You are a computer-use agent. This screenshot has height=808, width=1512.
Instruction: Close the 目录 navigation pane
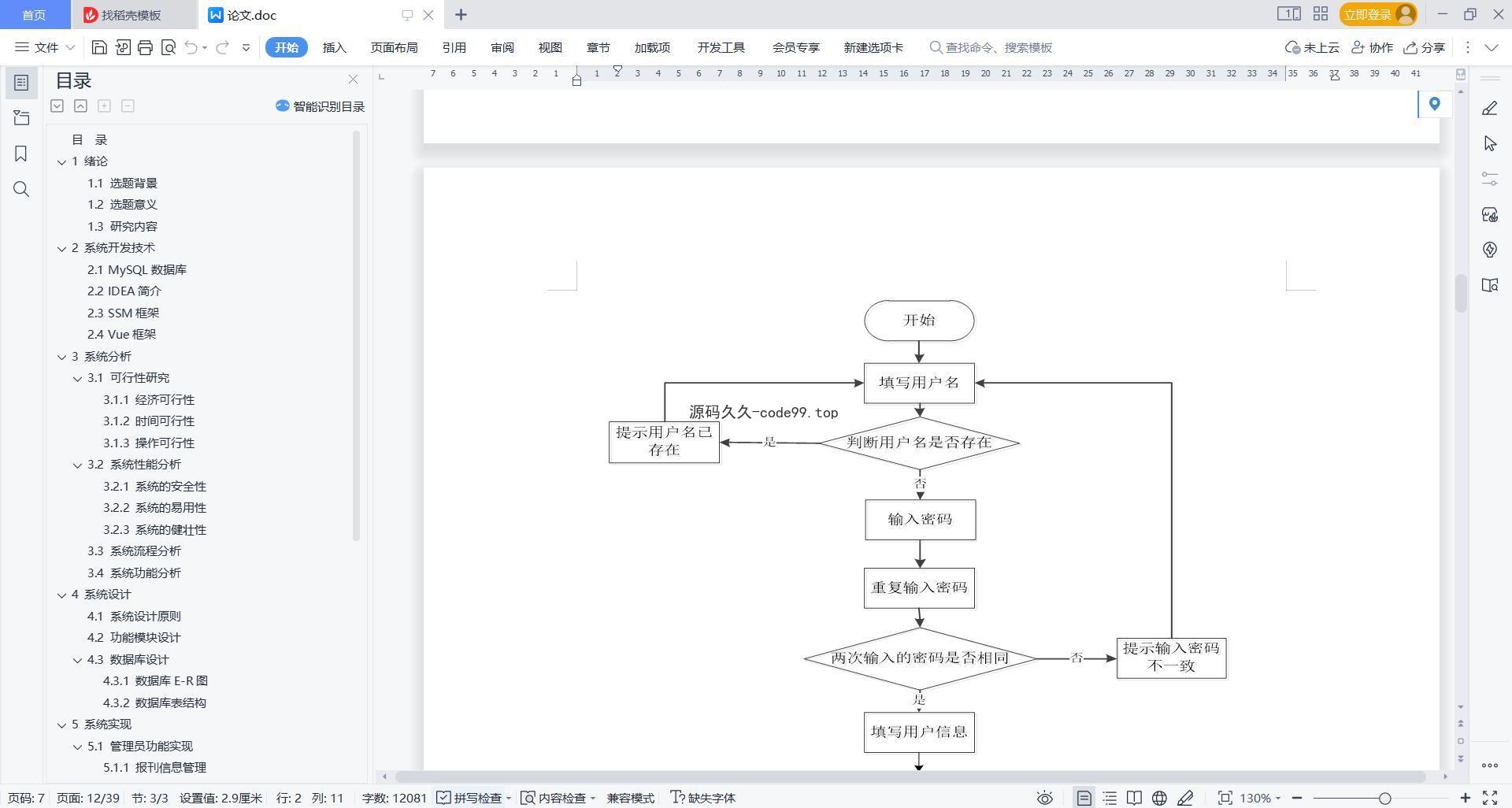[x=353, y=80]
